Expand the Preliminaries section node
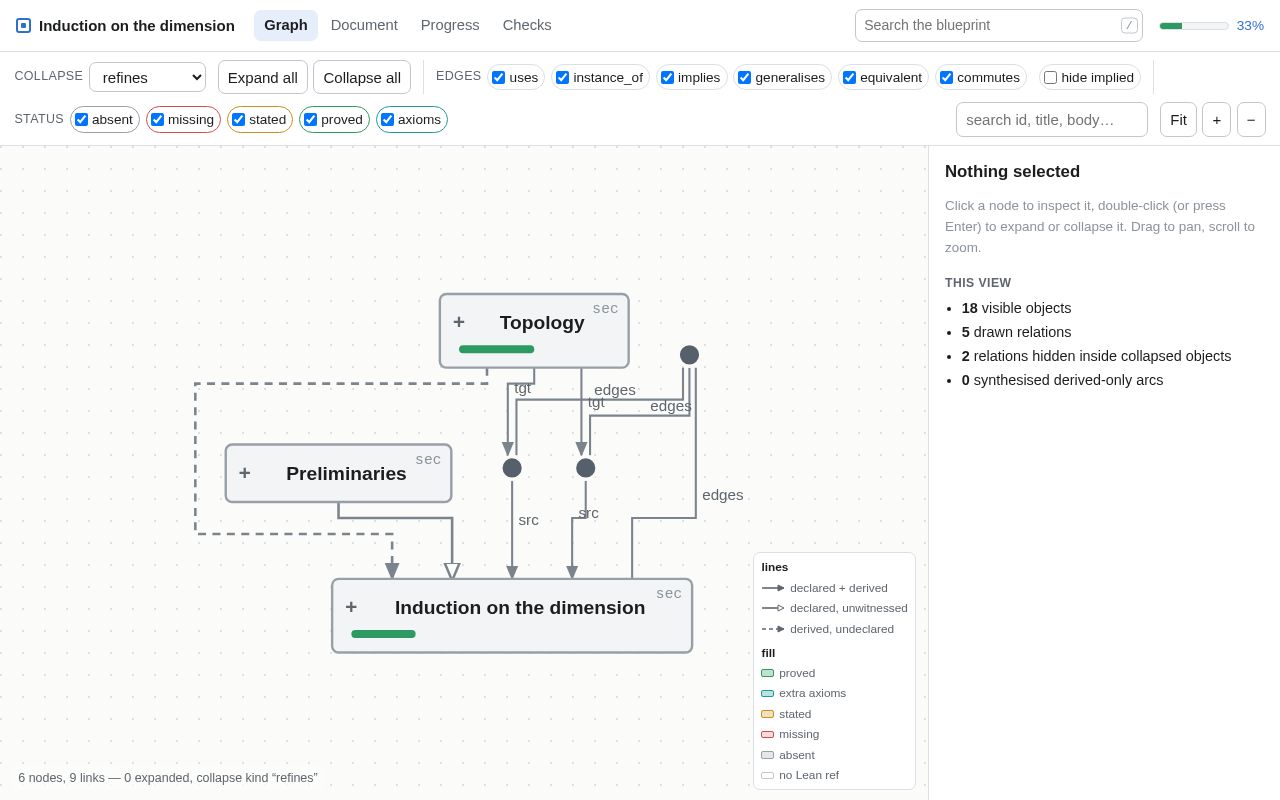 click(x=245, y=473)
